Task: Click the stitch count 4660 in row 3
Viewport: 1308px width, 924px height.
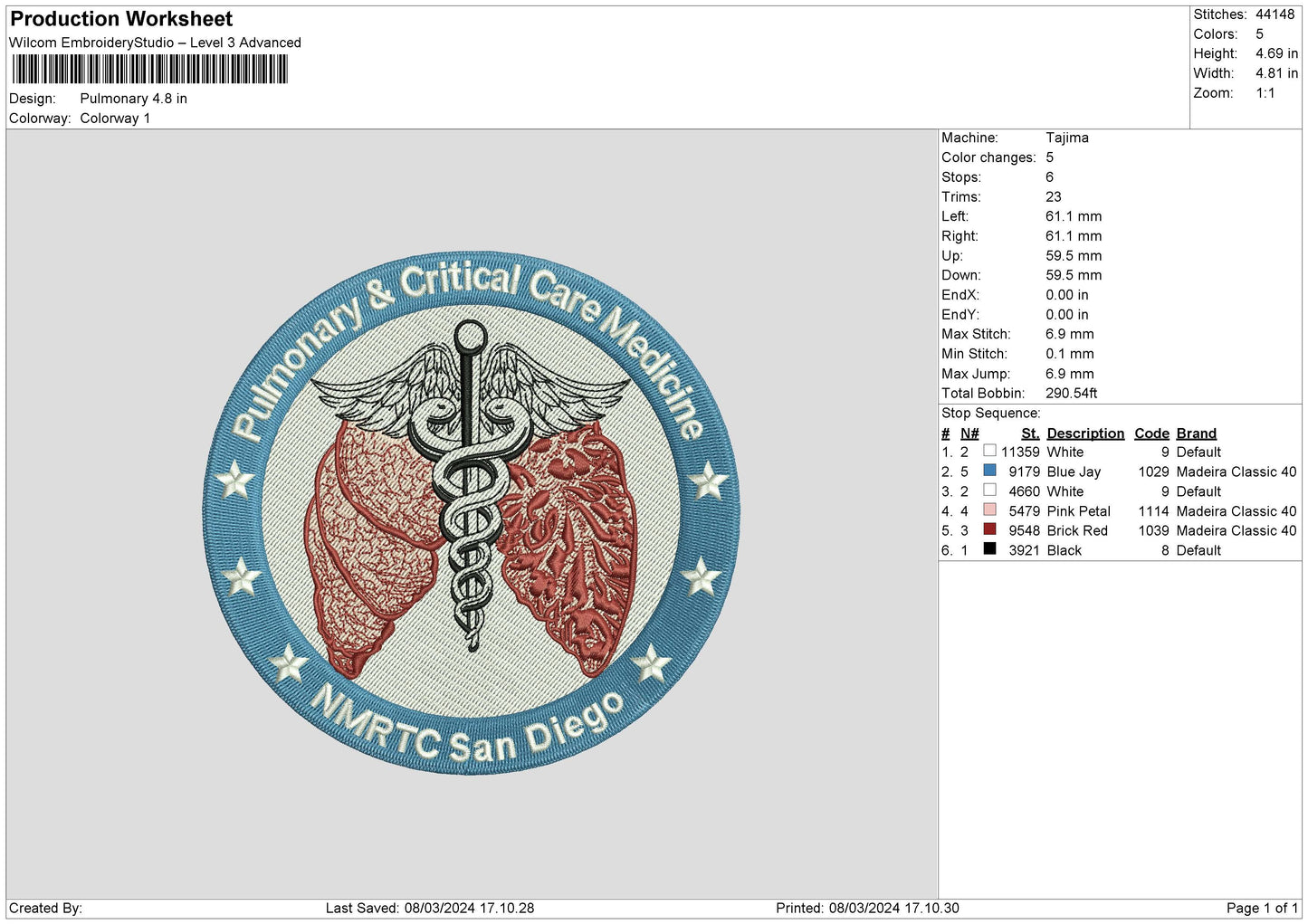Action: (x=1024, y=492)
